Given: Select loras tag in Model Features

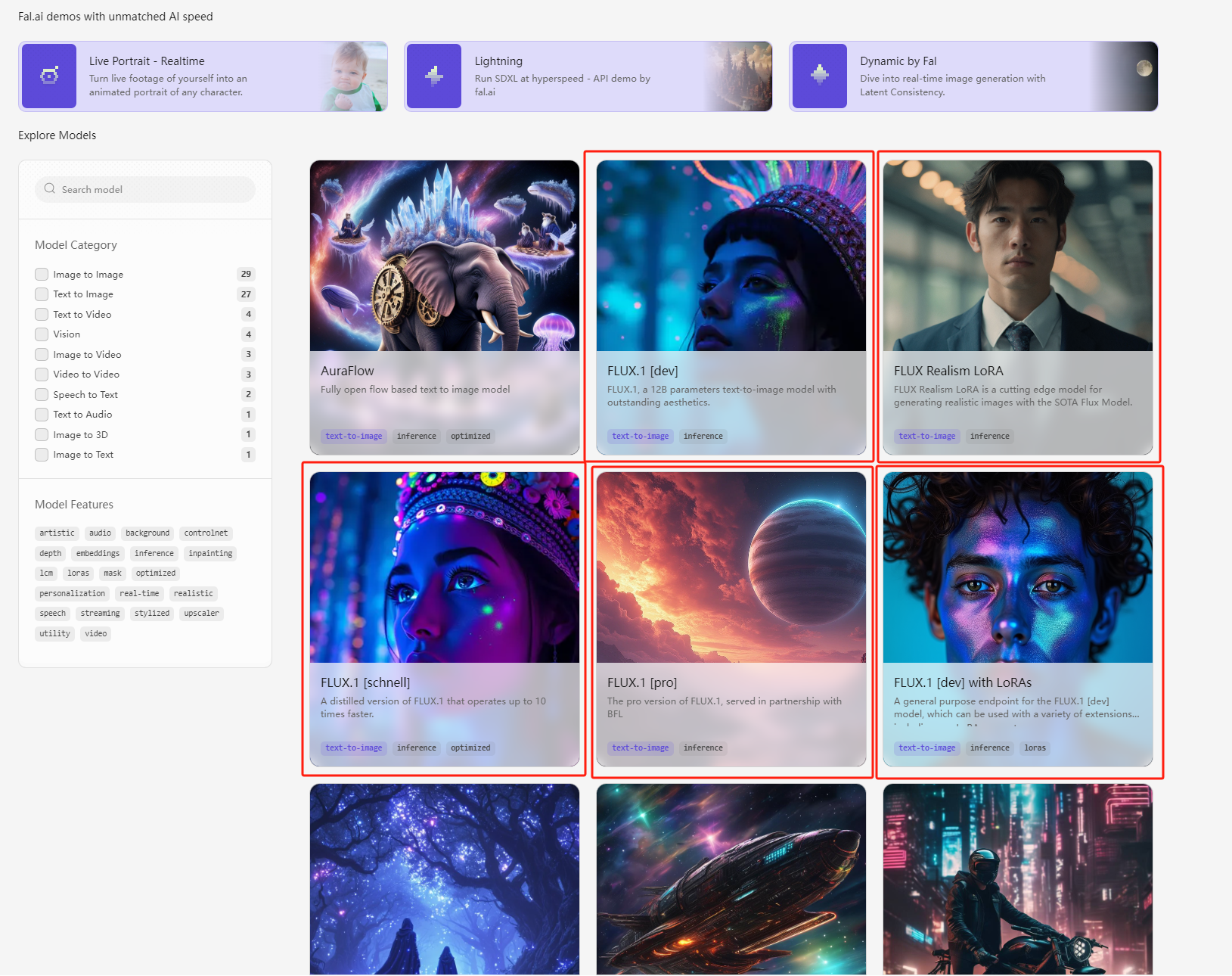Looking at the screenshot, I should click(79, 573).
